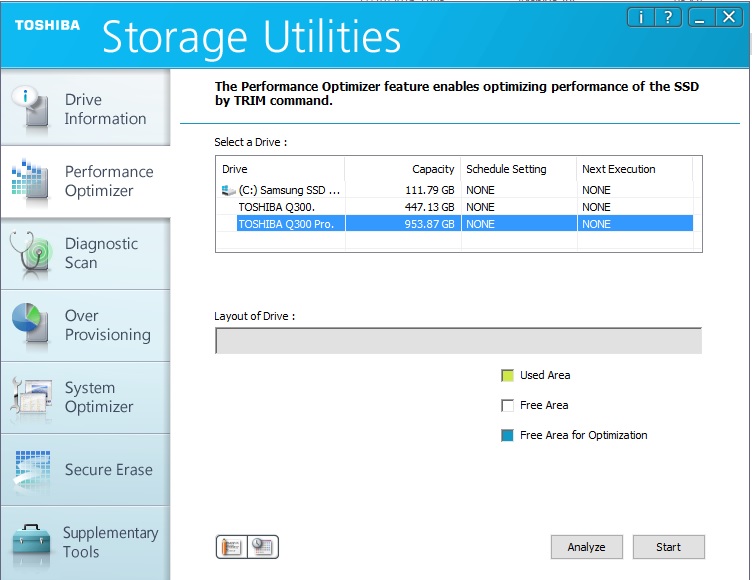Click the white Free Area legend swatch
This screenshot has height=580, width=752.
[507, 405]
